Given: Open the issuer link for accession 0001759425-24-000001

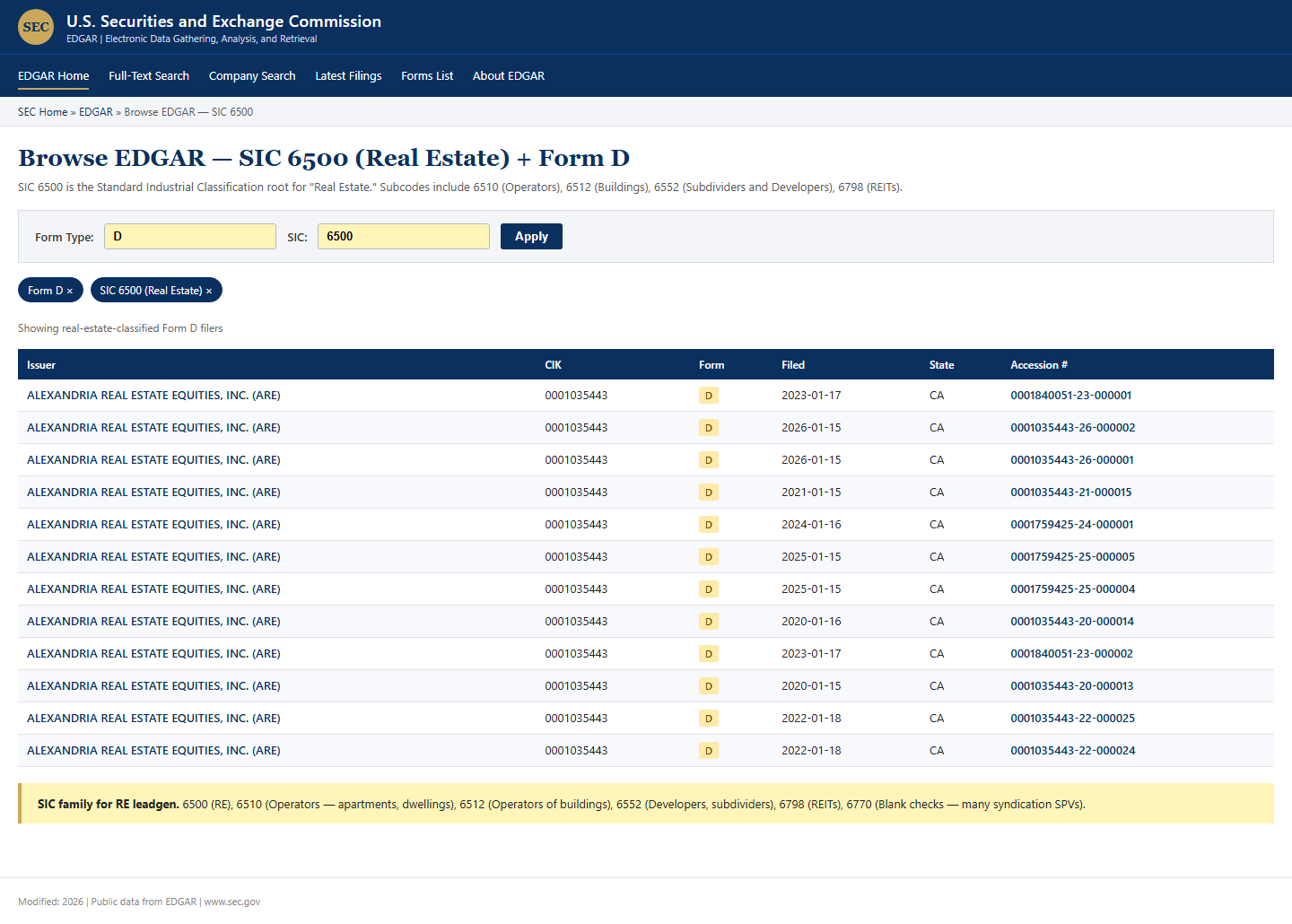Looking at the screenshot, I should (x=153, y=525).
